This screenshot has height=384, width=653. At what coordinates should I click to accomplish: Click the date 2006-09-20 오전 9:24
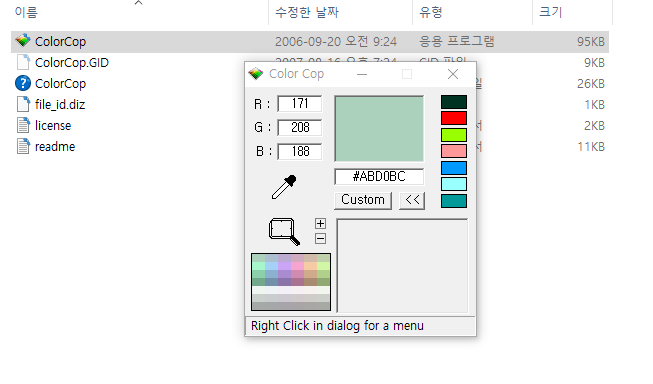[x=336, y=42]
